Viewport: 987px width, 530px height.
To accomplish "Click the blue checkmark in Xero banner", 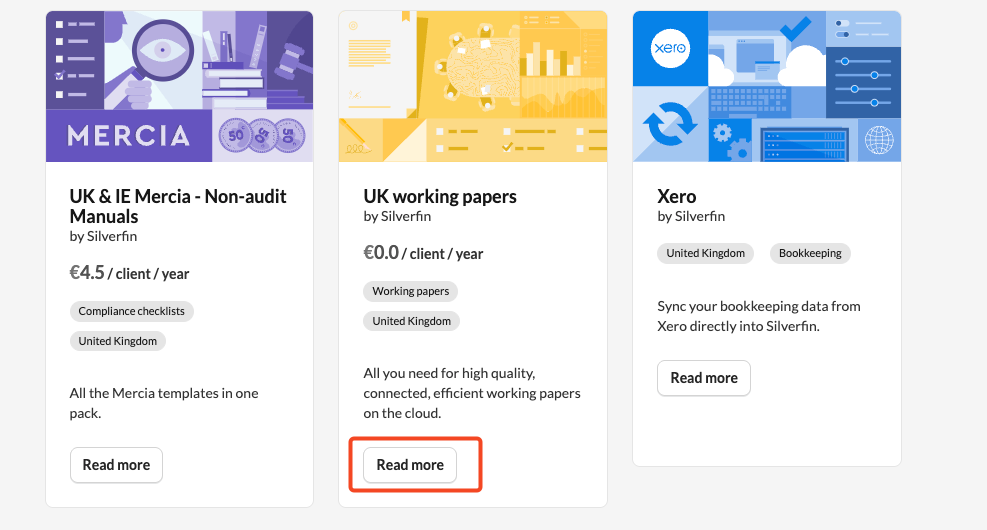I will point(795,30).
